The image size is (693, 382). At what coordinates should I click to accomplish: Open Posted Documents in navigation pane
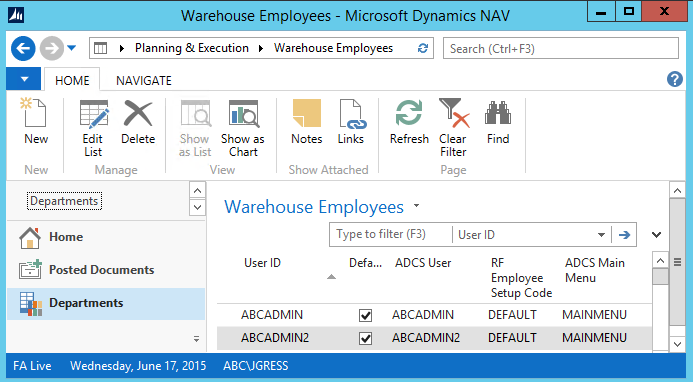coord(106,270)
